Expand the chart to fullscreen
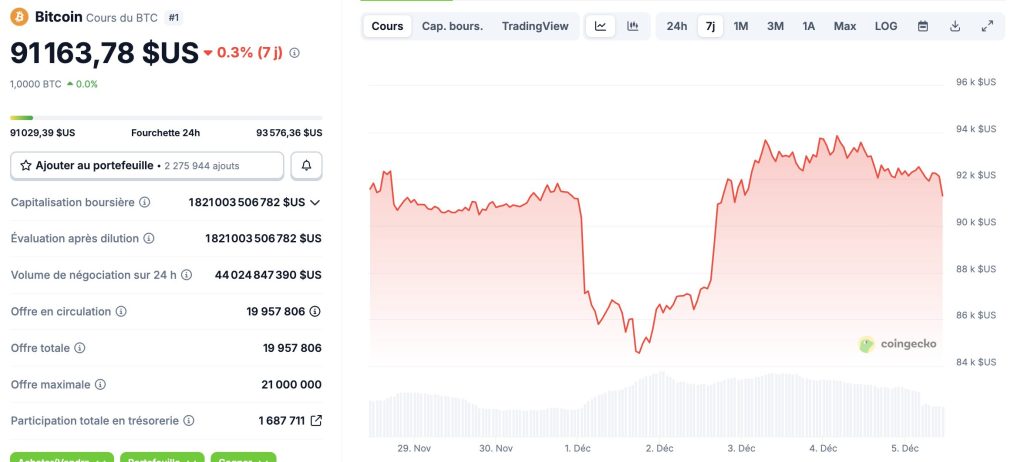The image size is (1024, 462). click(987, 26)
